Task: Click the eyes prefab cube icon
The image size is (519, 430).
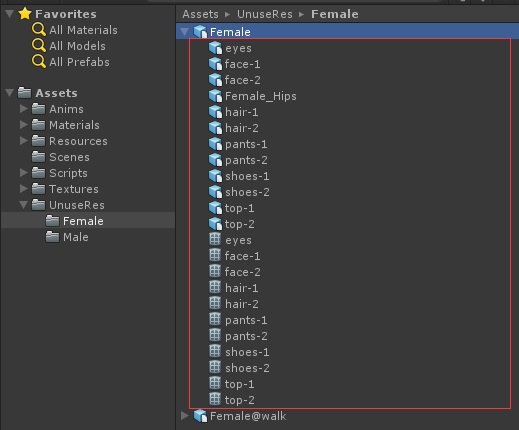Action: (215, 48)
